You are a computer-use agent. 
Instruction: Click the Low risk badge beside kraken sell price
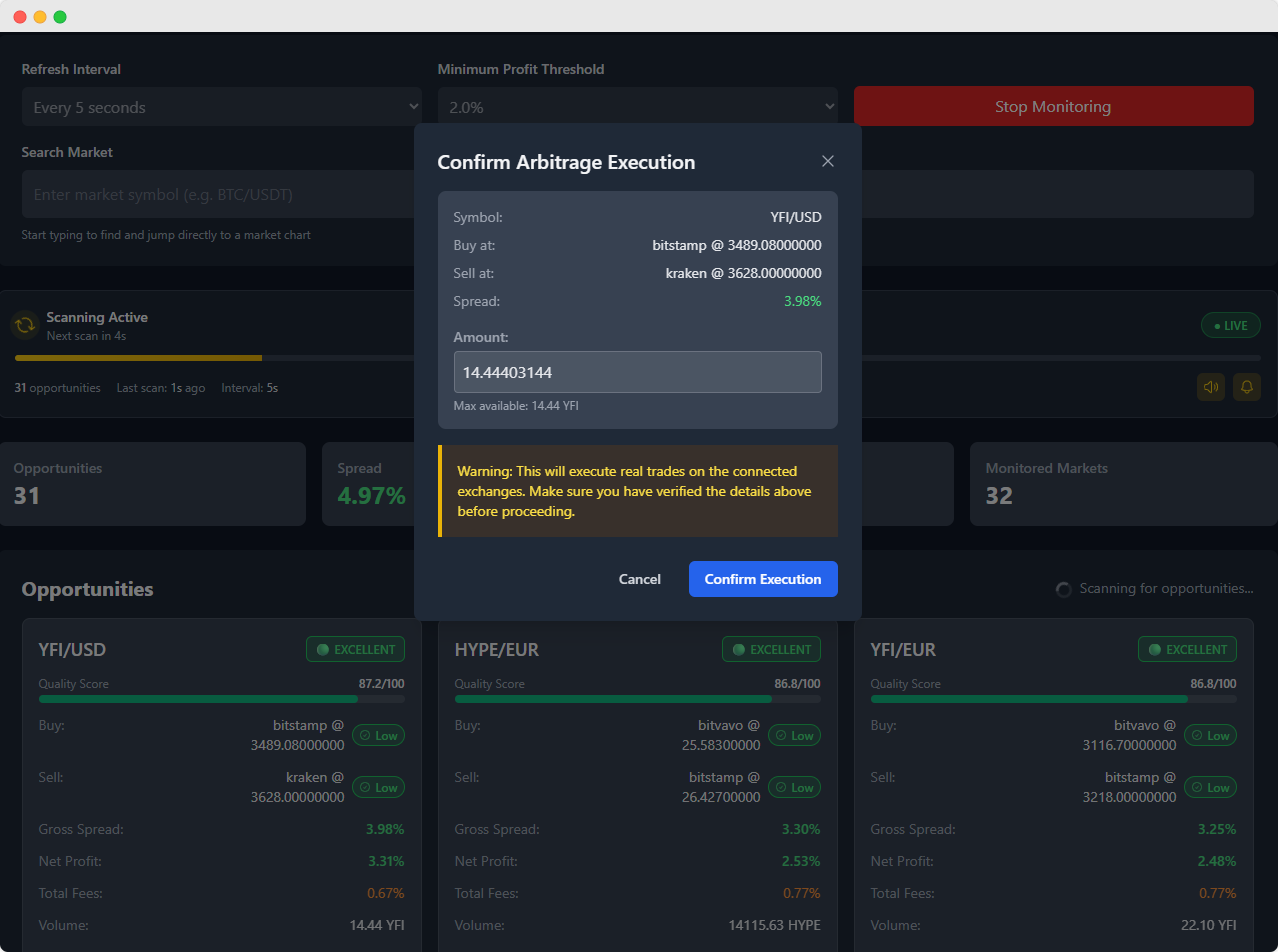tap(378, 787)
